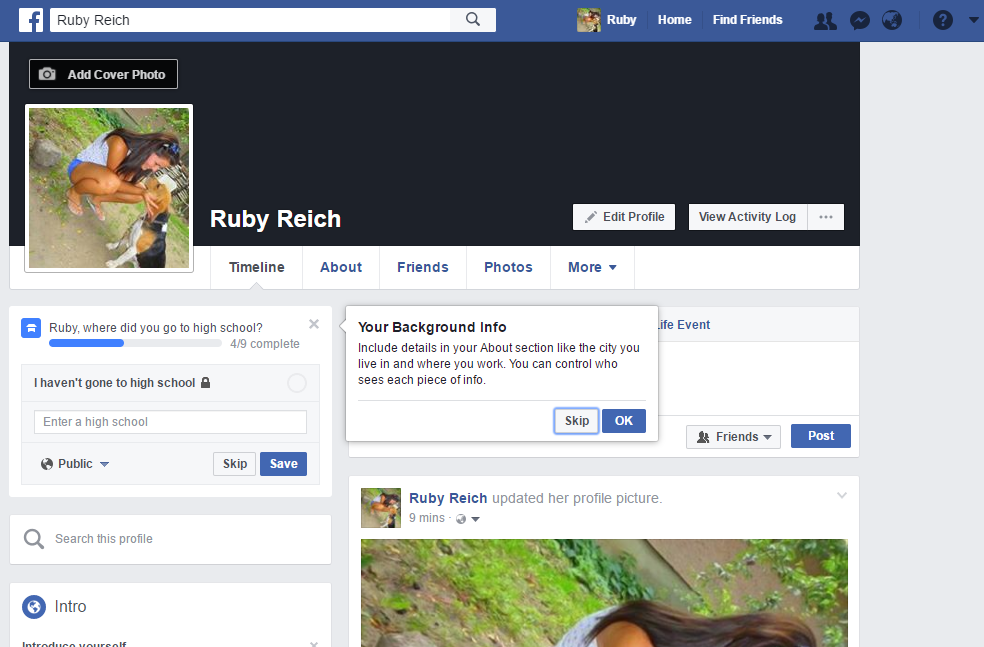This screenshot has width=984, height=647.
Task: Check Friend Requests icon in top bar
Action: [x=824, y=19]
